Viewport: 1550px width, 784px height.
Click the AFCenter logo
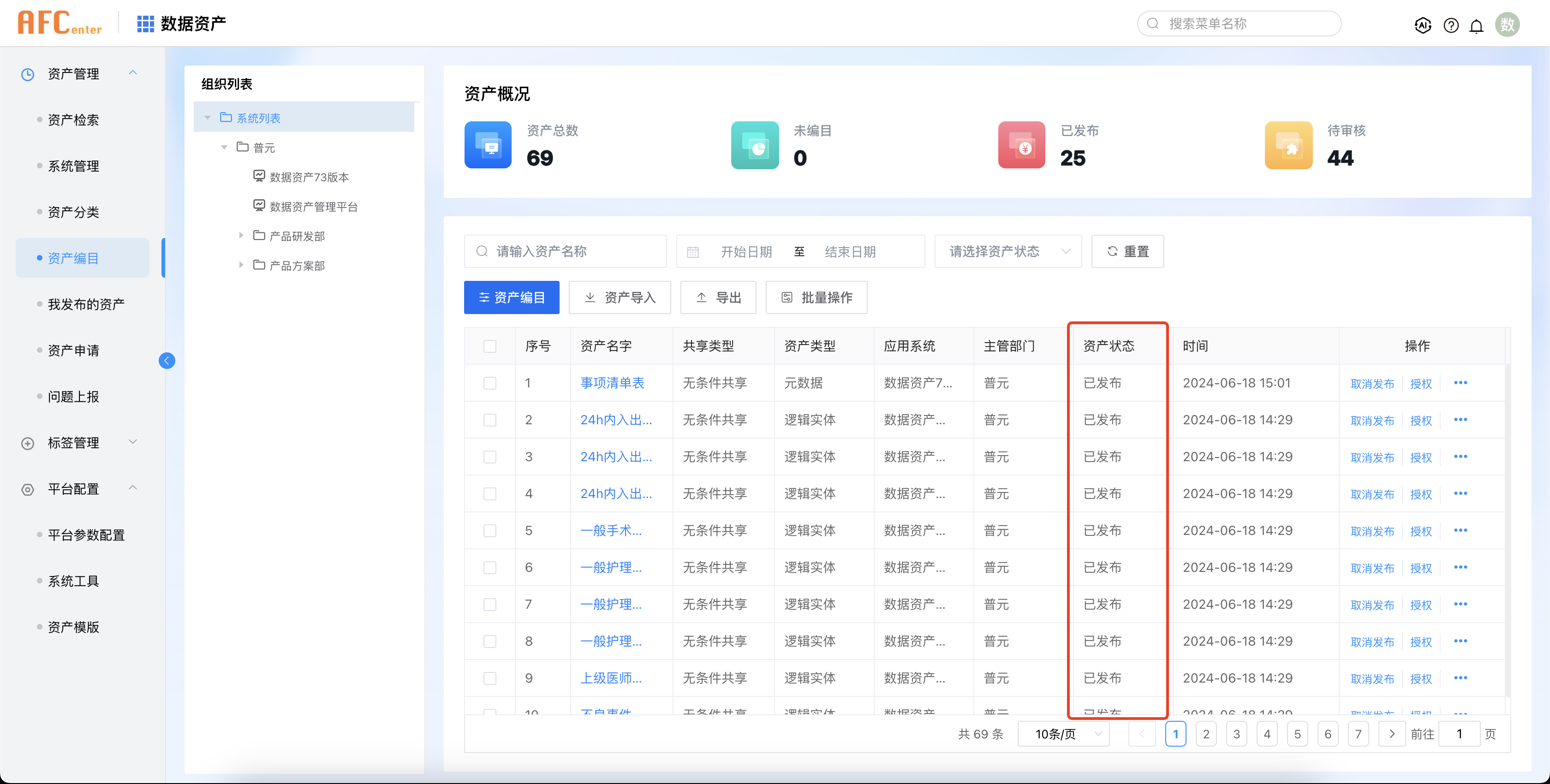pyautogui.click(x=60, y=23)
